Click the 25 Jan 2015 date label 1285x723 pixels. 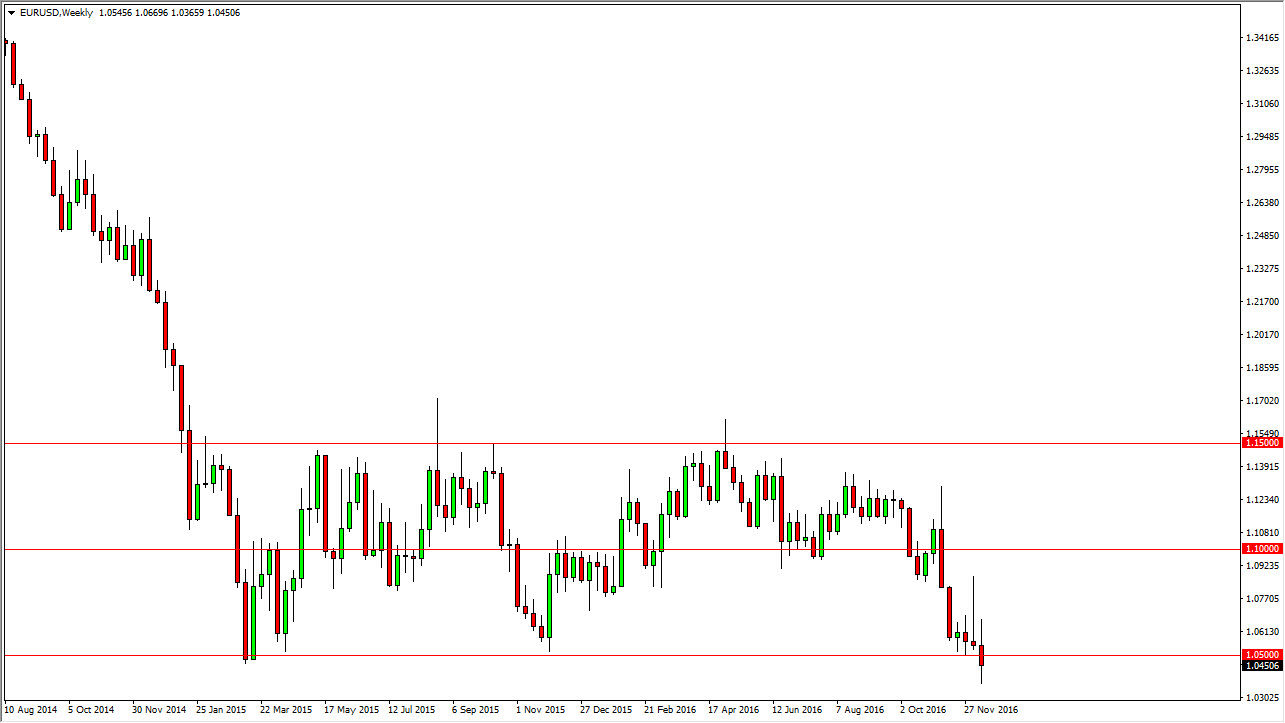pyautogui.click(x=222, y=710)
